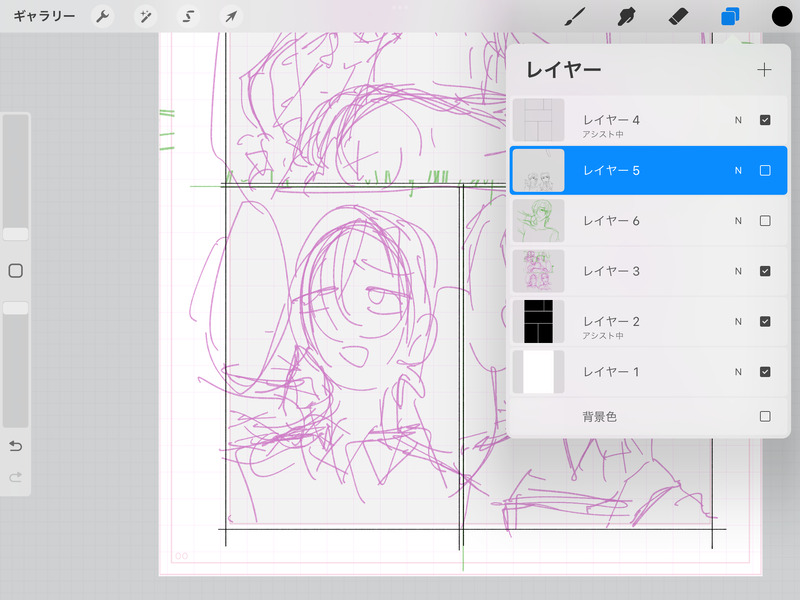Open the Actions wrench menu
This screenshot has width=800, height=600.
(x=103, y=17)
